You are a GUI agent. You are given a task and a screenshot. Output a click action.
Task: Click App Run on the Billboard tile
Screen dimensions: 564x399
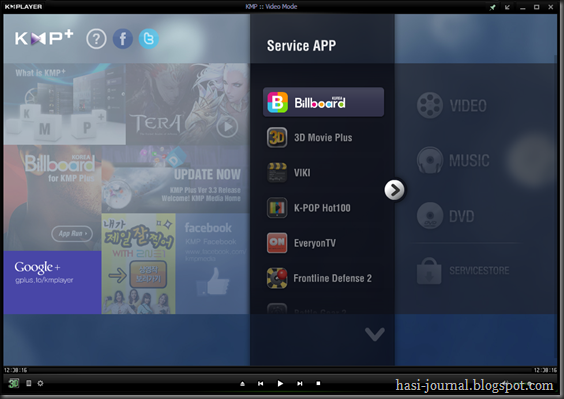pyautogui.click(x=72, y=233)
